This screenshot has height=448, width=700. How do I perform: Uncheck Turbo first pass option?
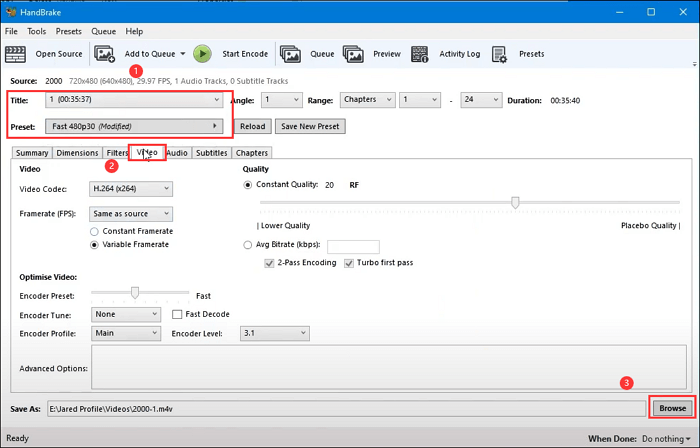click(350, 262)
